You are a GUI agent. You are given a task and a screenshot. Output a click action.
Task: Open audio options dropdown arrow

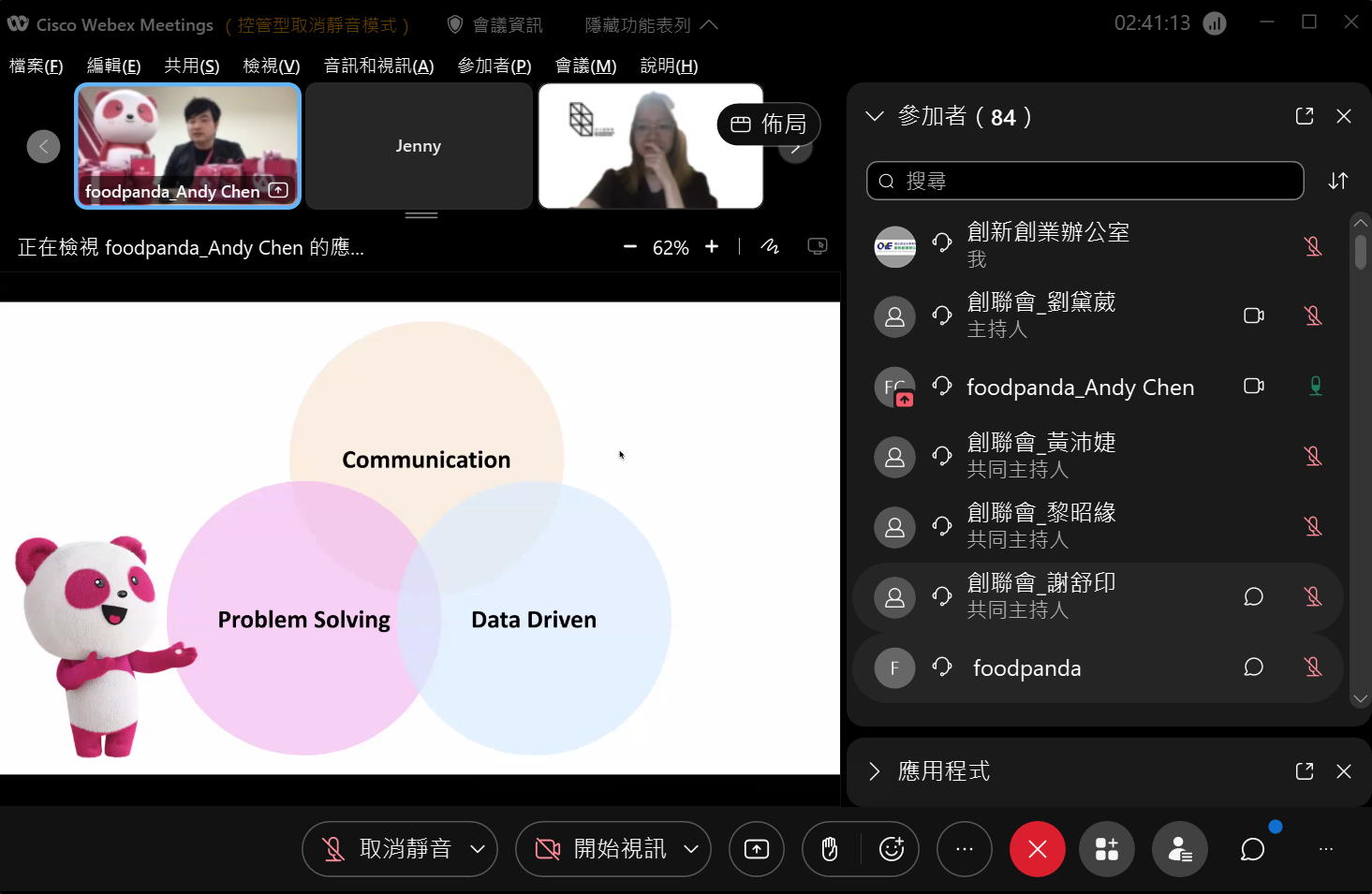478,849
